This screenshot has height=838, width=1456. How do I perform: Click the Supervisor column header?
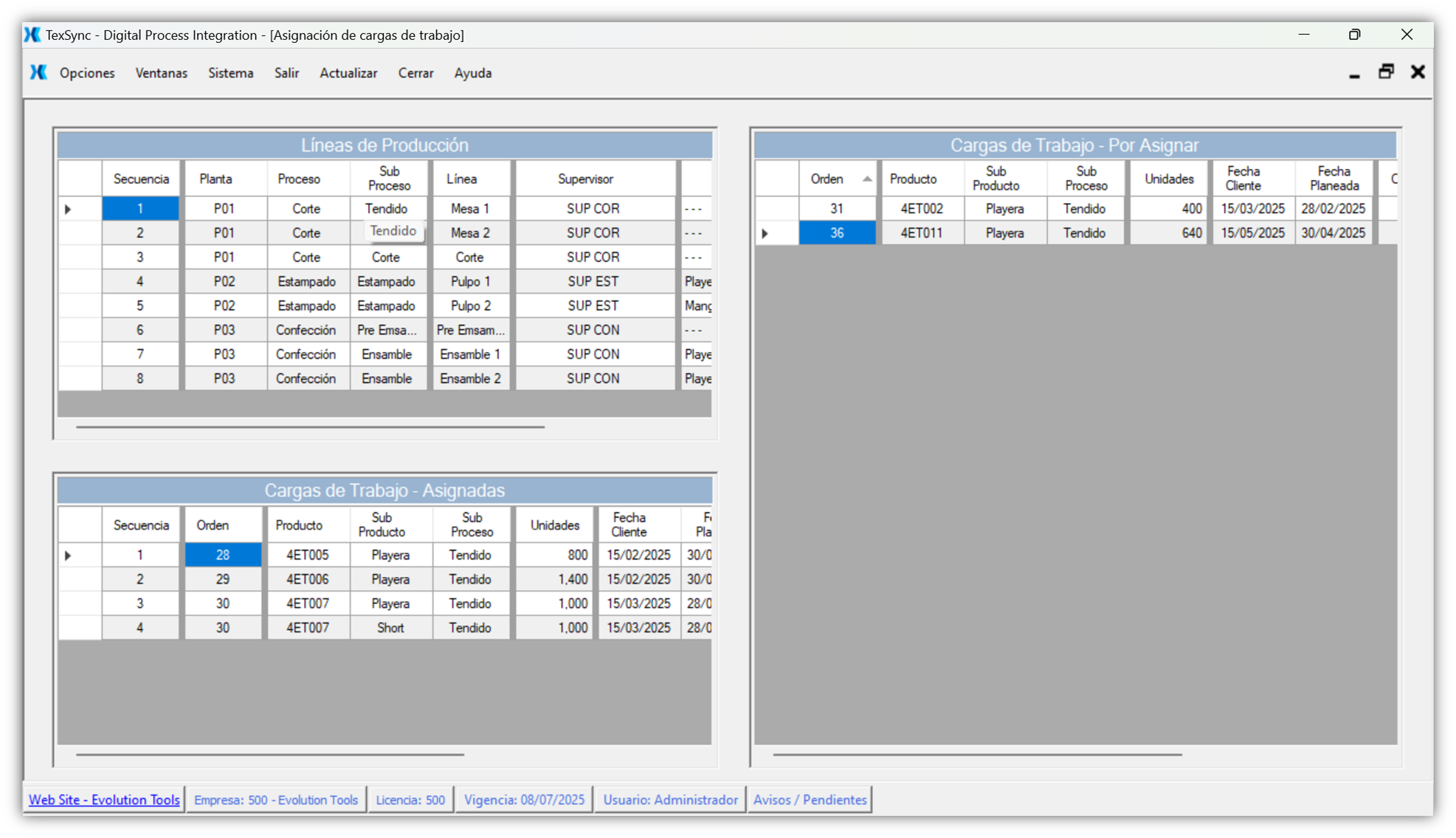(585, 179)
